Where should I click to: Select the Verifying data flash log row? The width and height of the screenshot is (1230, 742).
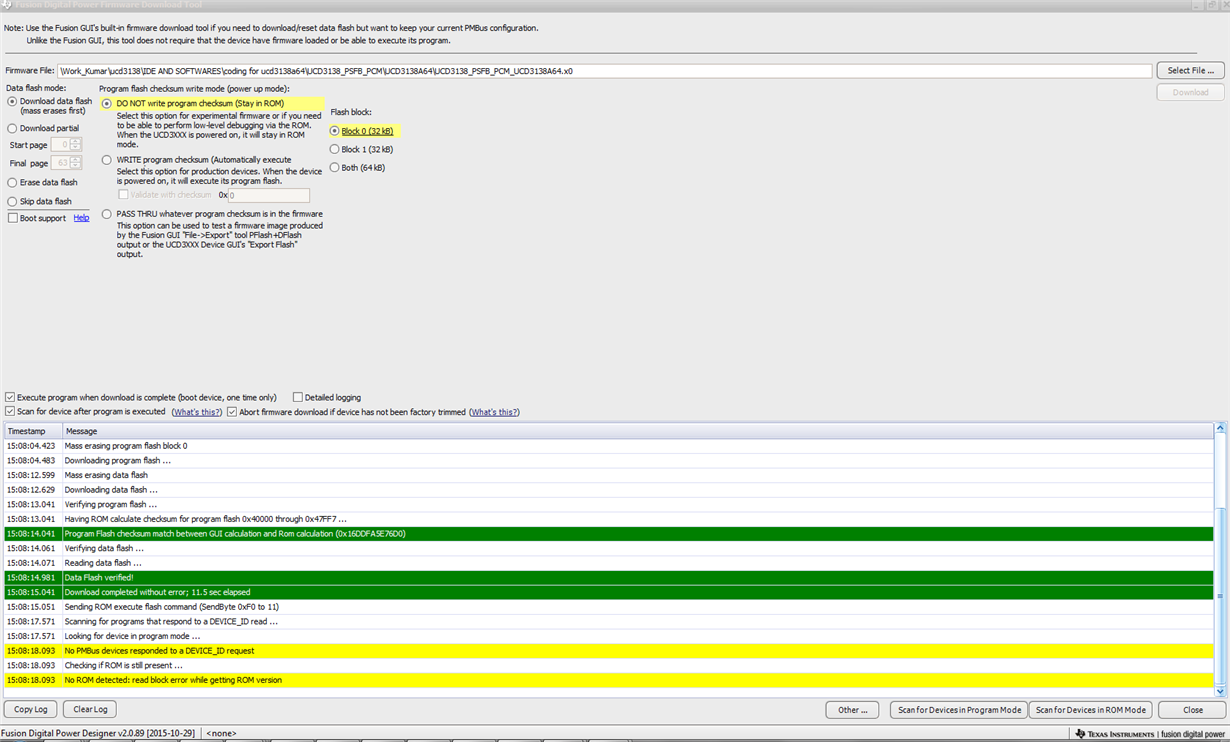point(609,548)
